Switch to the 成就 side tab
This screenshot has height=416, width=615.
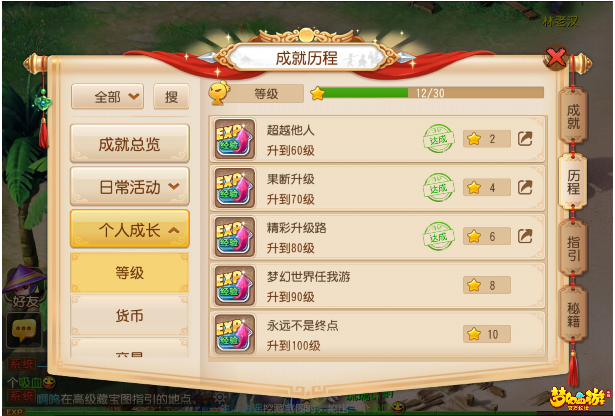pyautogui.click(x=573, y=116)
